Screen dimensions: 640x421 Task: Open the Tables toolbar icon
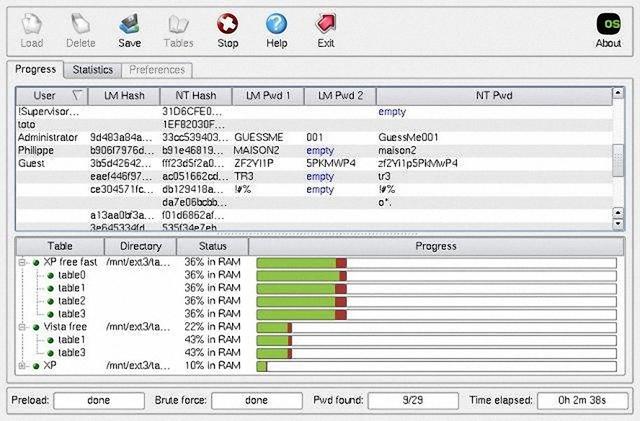coord(179,25)
